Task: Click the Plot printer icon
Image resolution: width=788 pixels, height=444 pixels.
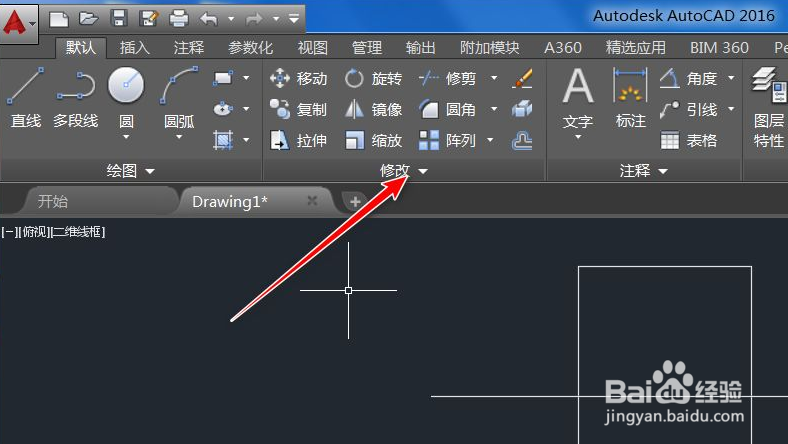Action: point(179,20)
